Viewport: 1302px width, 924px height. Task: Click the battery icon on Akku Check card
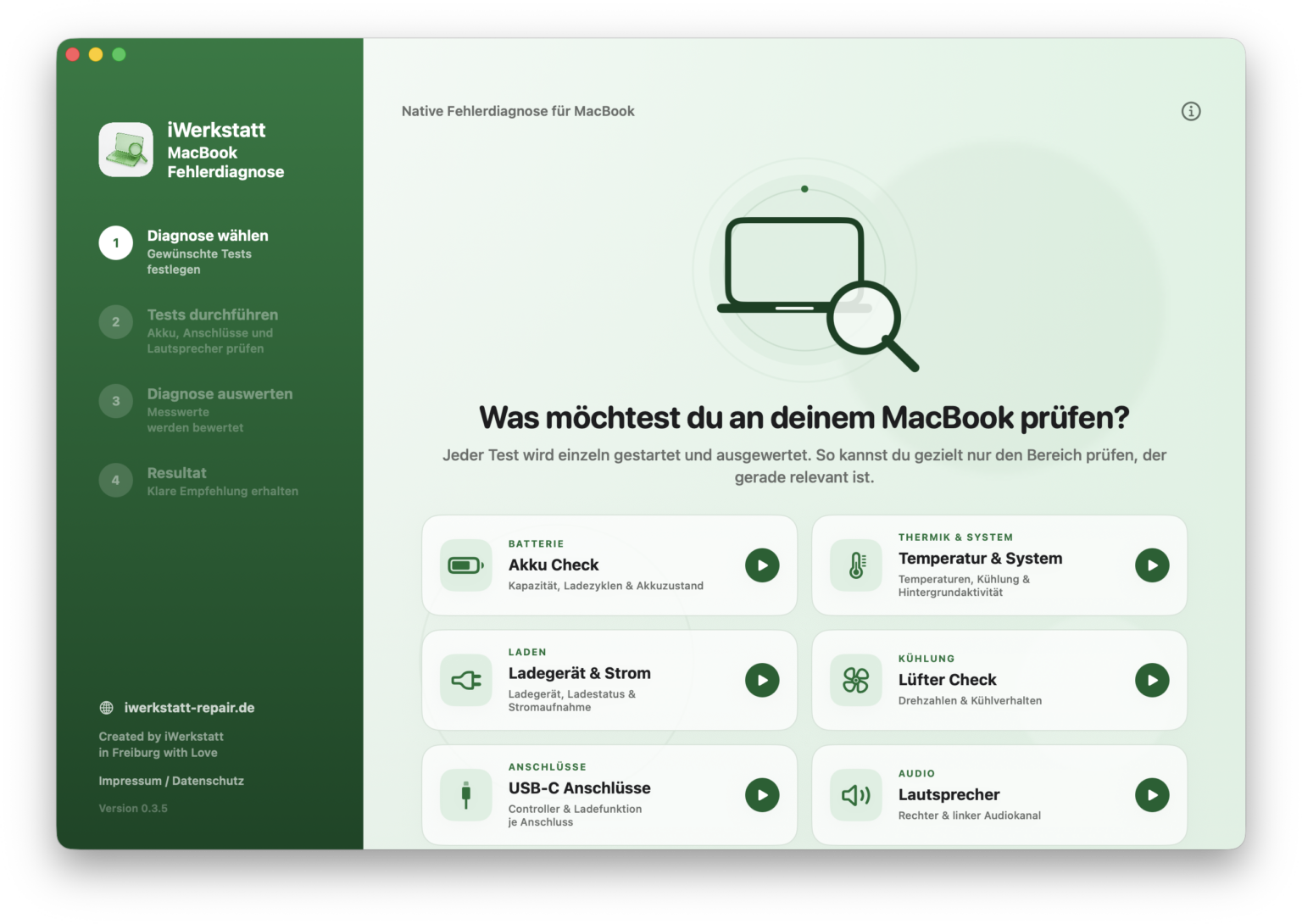click(465, 565)
